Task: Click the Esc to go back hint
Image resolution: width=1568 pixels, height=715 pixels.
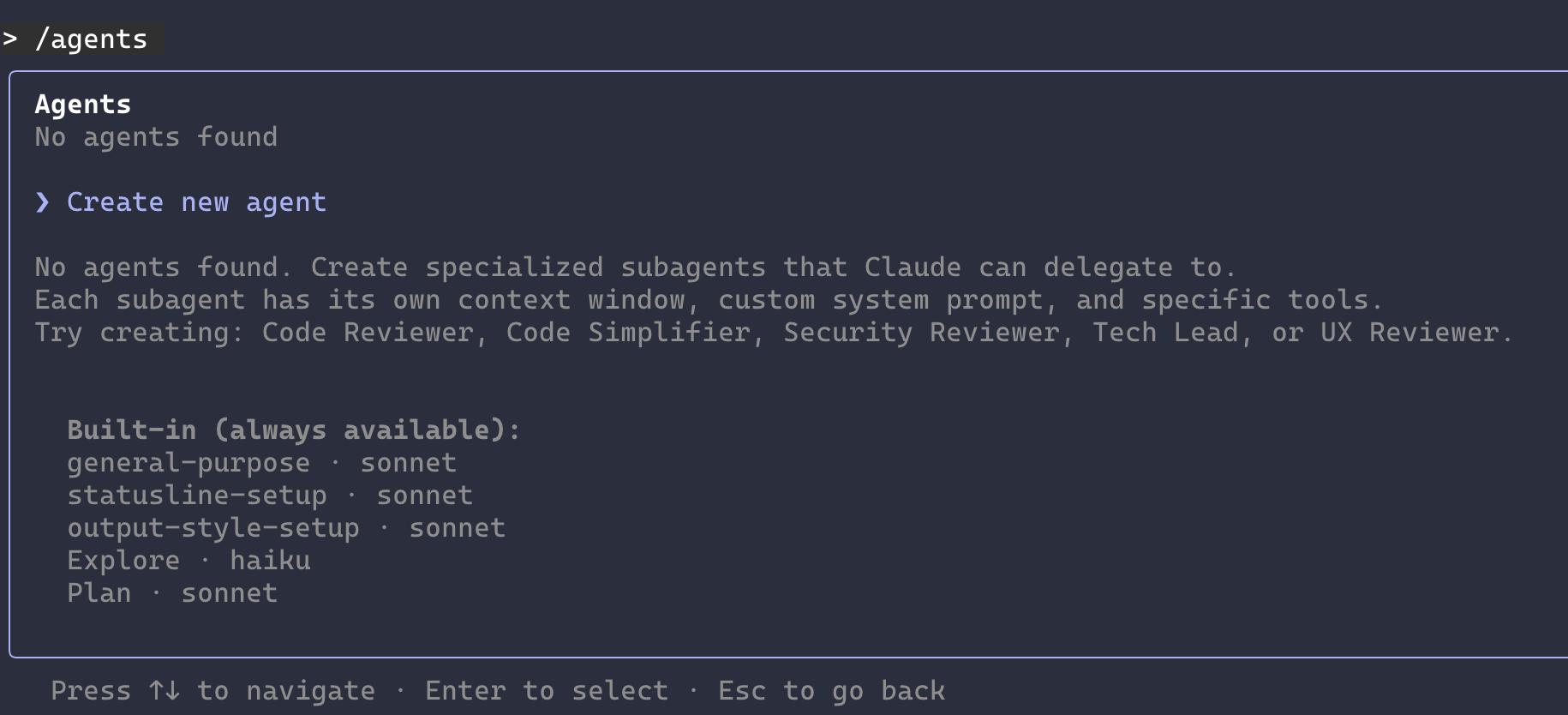Action: (831, 690)
